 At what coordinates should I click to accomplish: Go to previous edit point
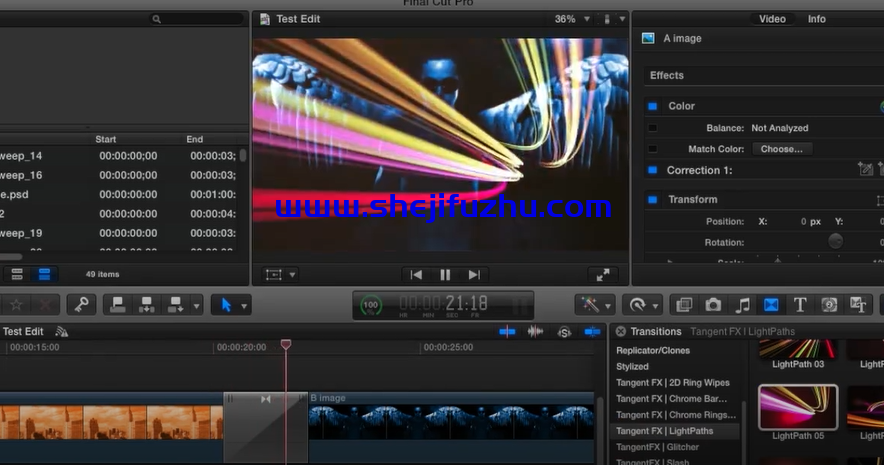416,274
